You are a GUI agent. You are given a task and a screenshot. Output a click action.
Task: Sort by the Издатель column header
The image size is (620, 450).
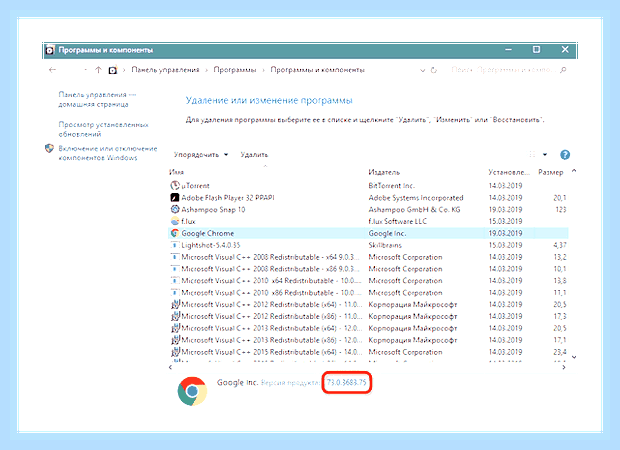pos(384,172)
